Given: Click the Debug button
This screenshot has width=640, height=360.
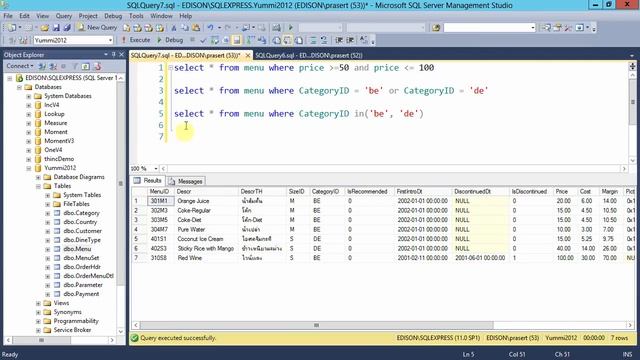Looking at the screenshot, I should pos(170,40).
